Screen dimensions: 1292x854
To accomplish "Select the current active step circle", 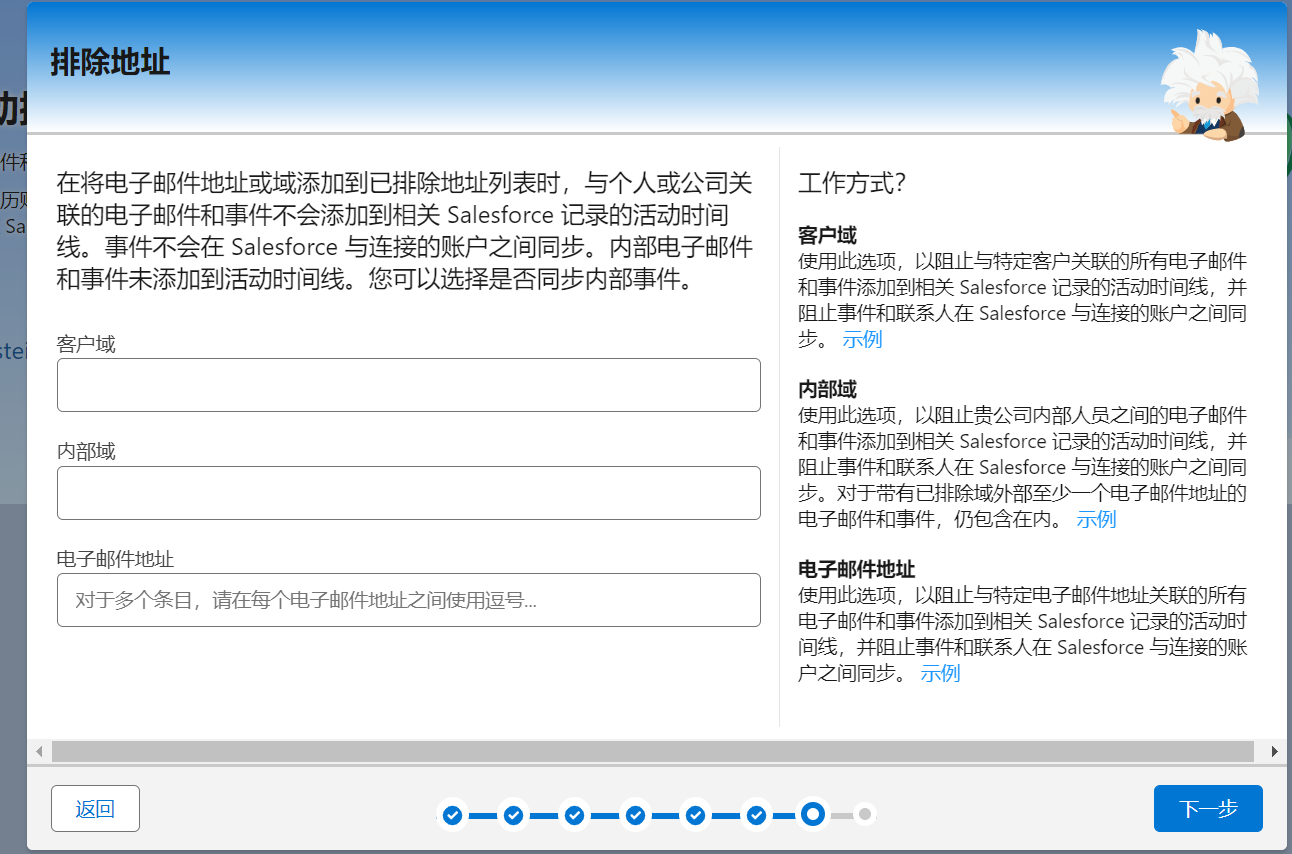I will tap(813, 815).
